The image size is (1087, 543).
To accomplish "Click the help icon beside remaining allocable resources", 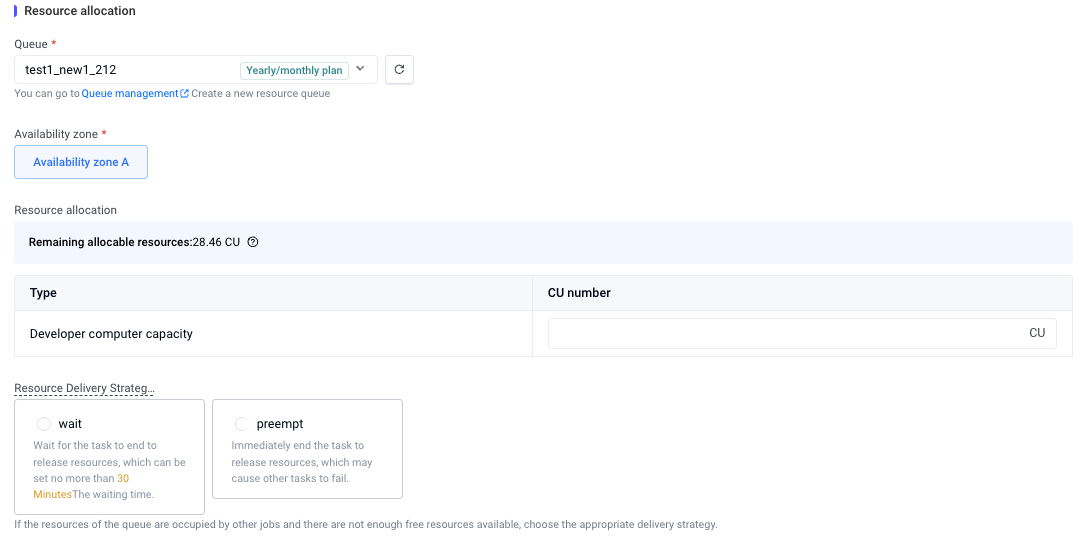I will tap(253, 242).
